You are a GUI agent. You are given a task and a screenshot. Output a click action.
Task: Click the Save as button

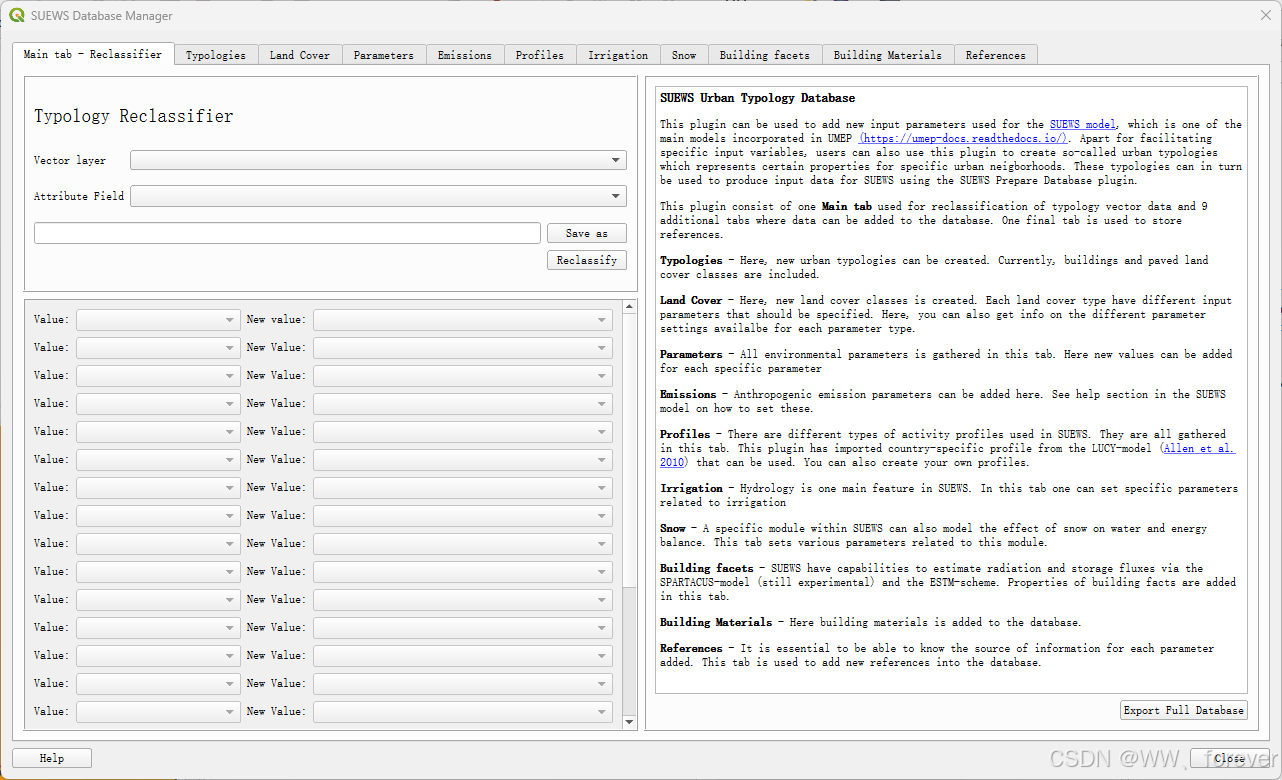tap(587, 233)
